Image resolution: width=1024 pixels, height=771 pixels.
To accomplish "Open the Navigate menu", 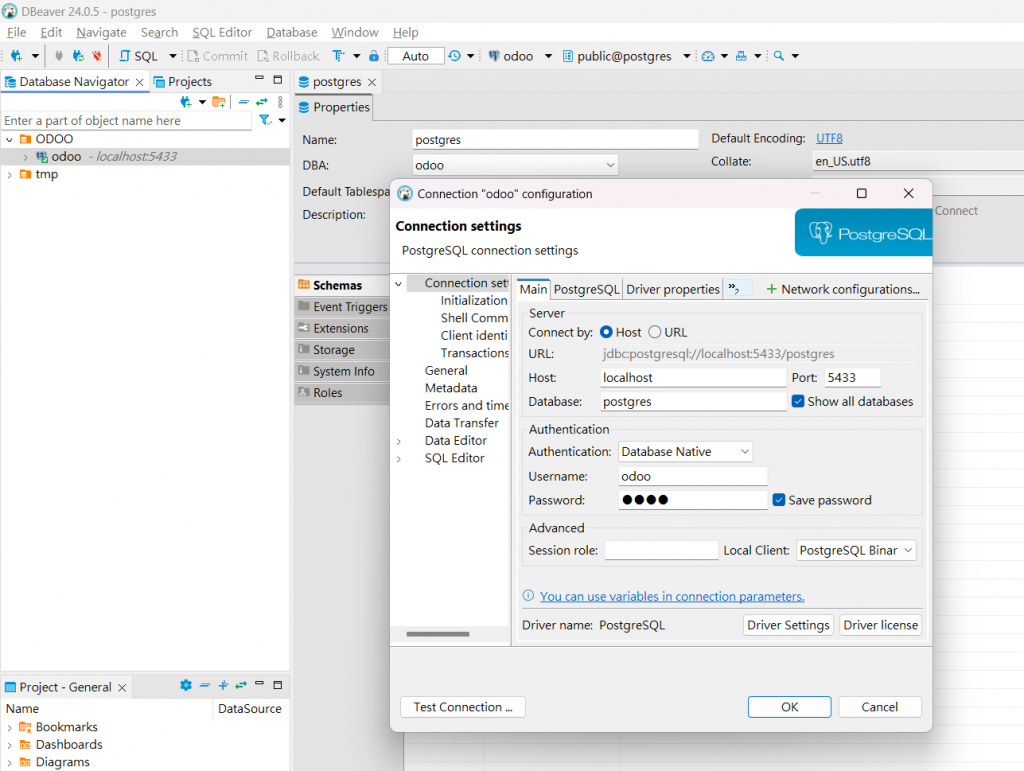I will (101, 33).
